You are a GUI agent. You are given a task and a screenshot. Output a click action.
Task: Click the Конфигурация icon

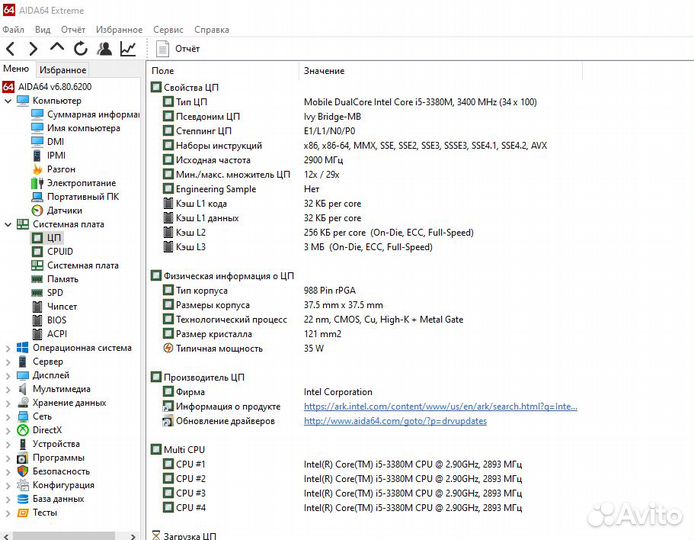coord(23,485)
